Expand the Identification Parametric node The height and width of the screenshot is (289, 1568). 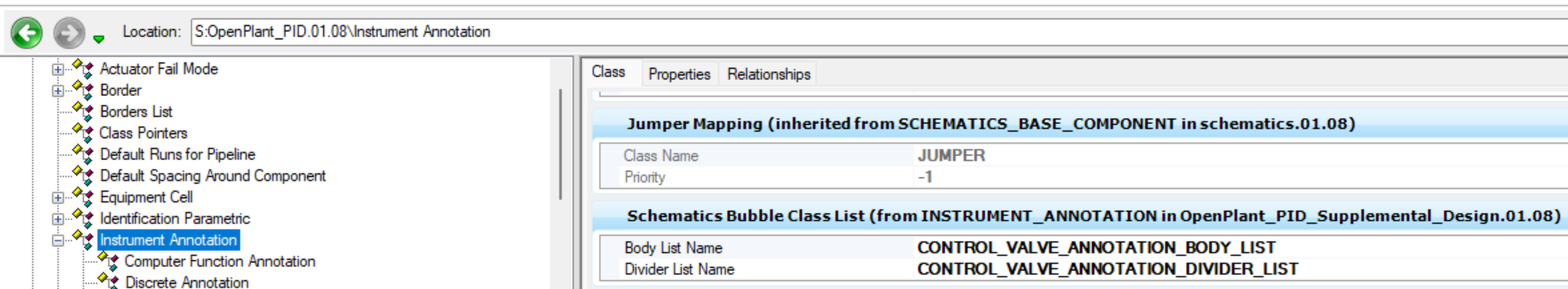[x=58, y=219]
